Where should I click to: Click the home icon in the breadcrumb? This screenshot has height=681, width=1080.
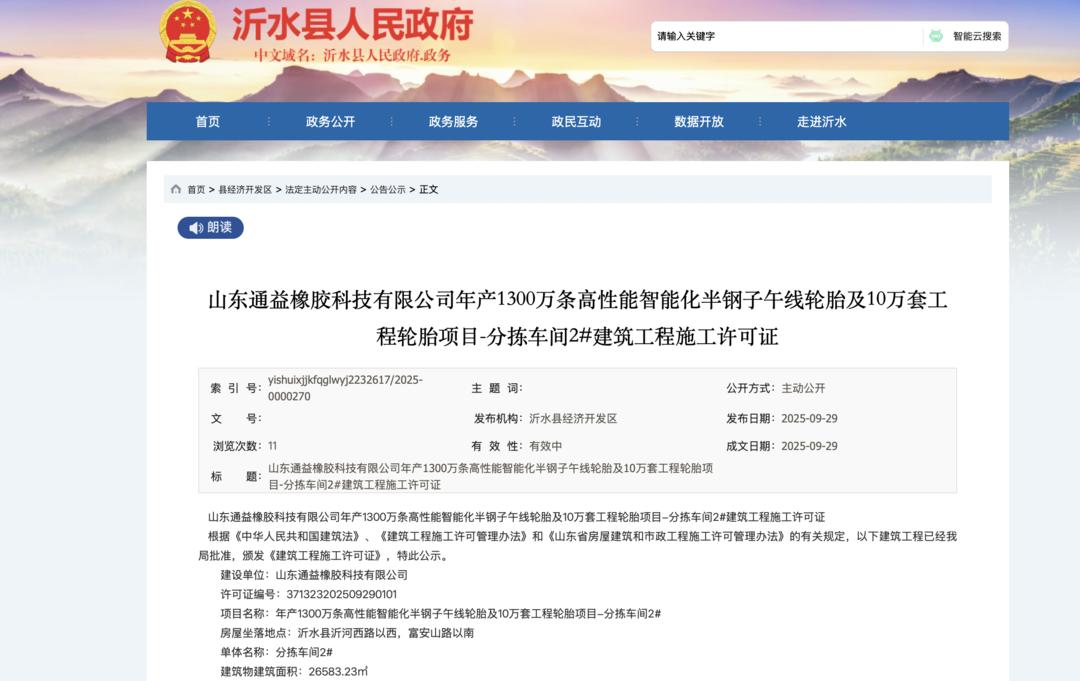point(176,189)
